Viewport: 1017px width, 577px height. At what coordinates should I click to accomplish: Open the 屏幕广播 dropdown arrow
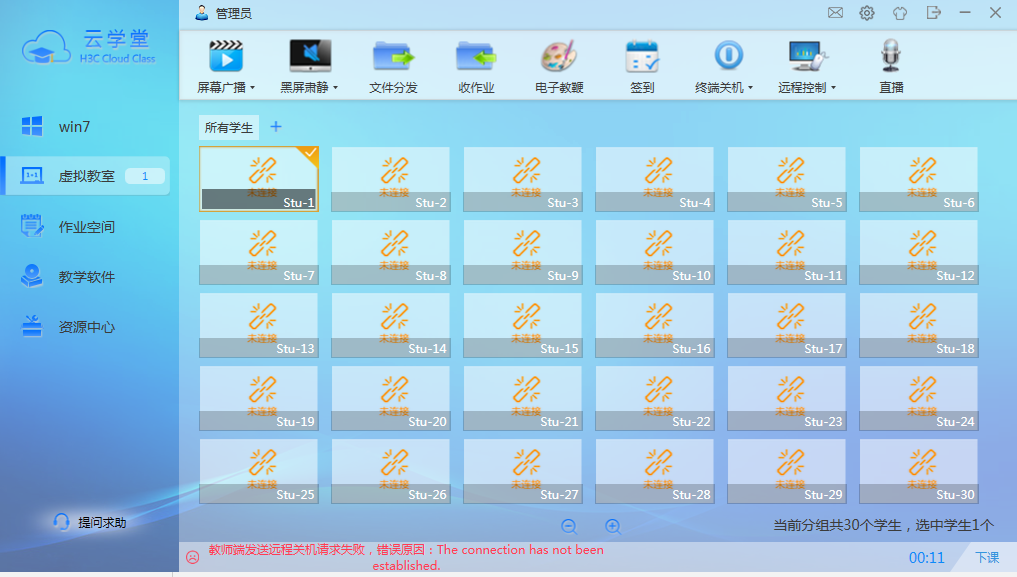point(252,88)
